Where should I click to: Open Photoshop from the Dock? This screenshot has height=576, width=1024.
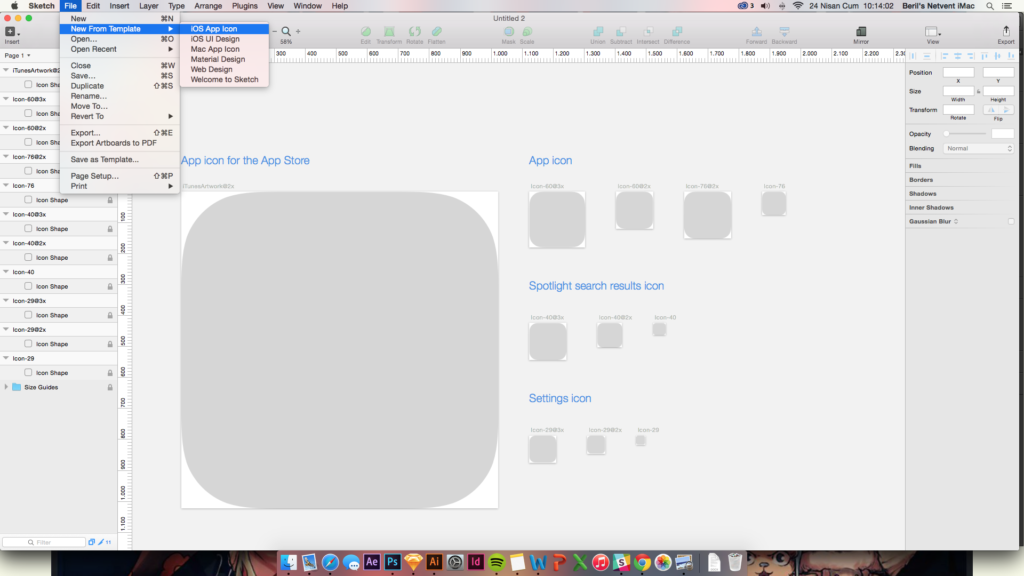point(392,562)
